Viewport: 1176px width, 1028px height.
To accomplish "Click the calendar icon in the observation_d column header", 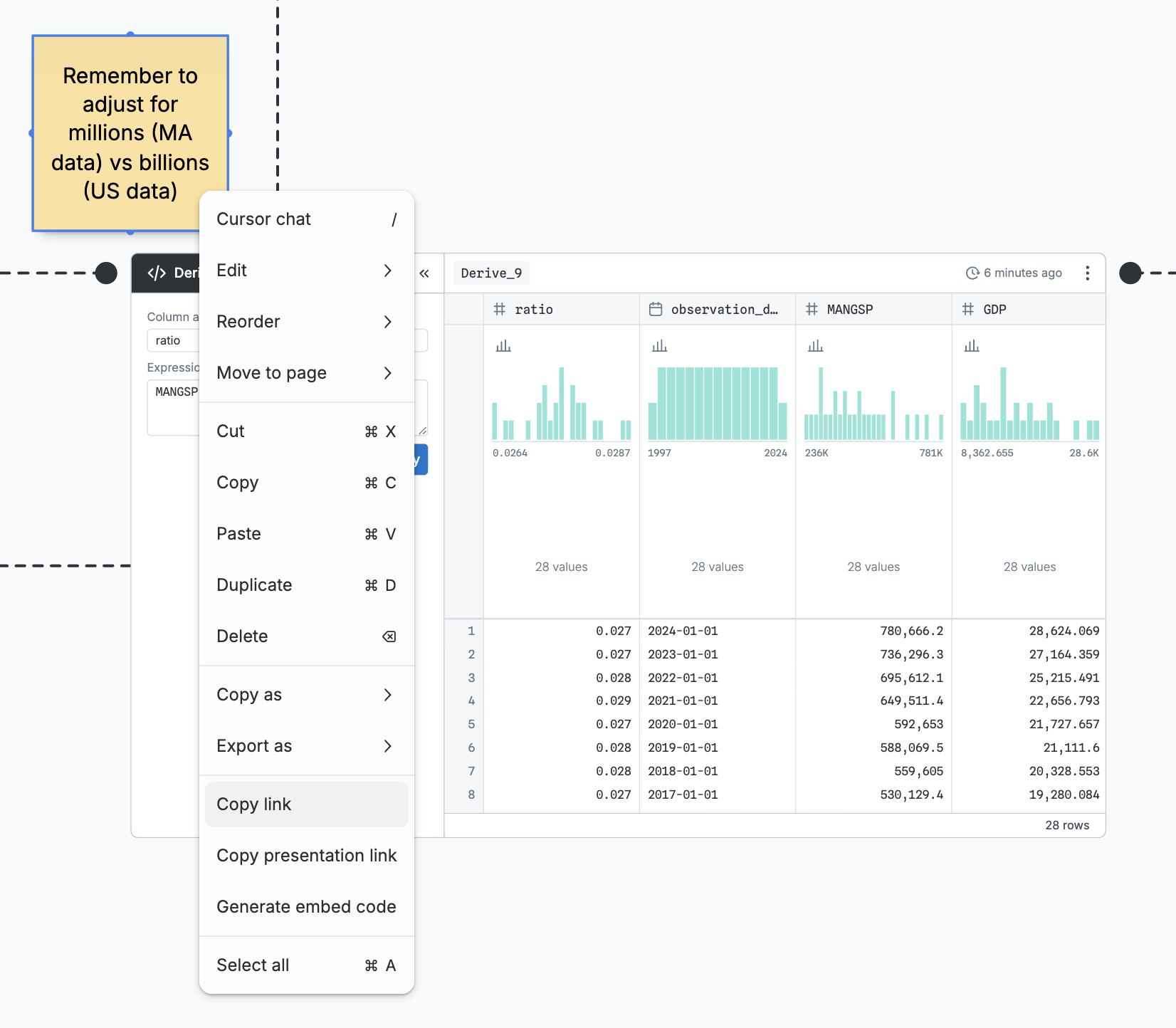I will click(656, 310).
